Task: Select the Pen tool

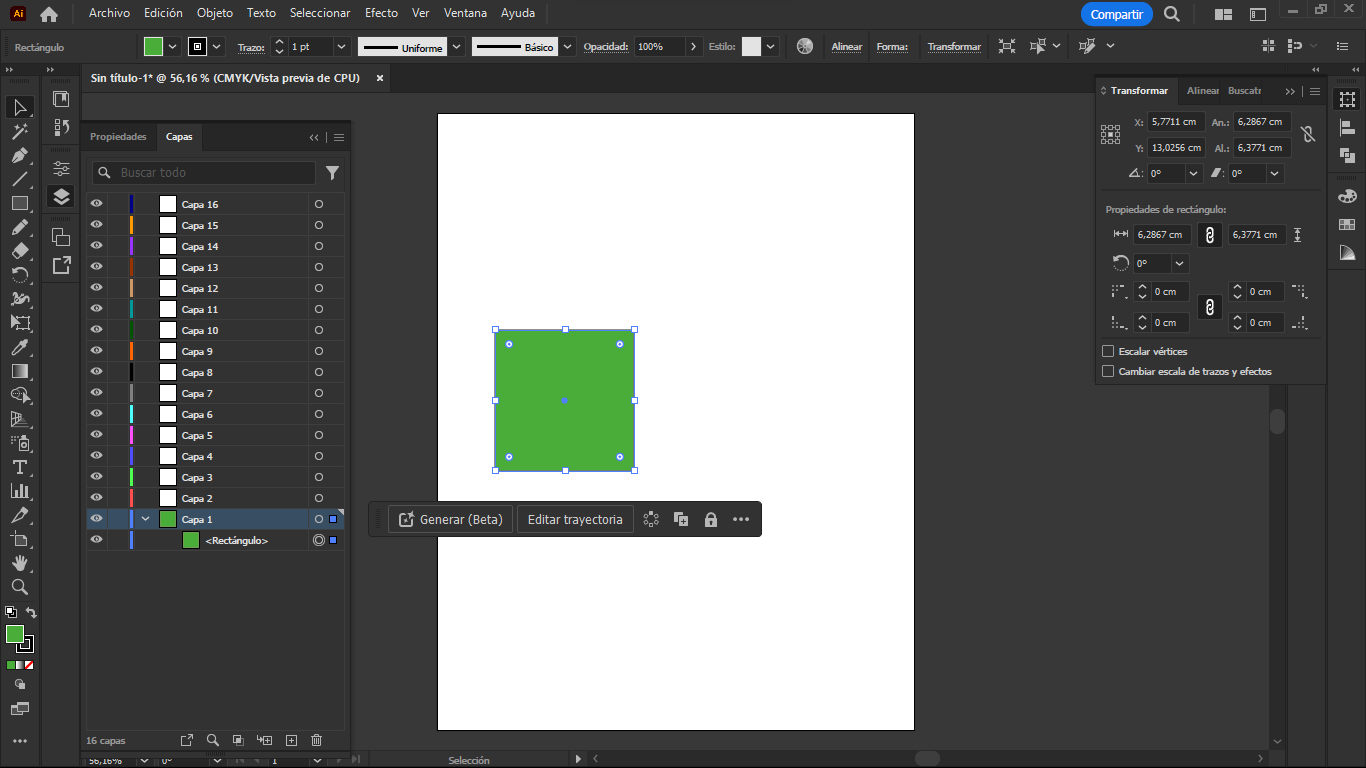Action: pos(20,156)
